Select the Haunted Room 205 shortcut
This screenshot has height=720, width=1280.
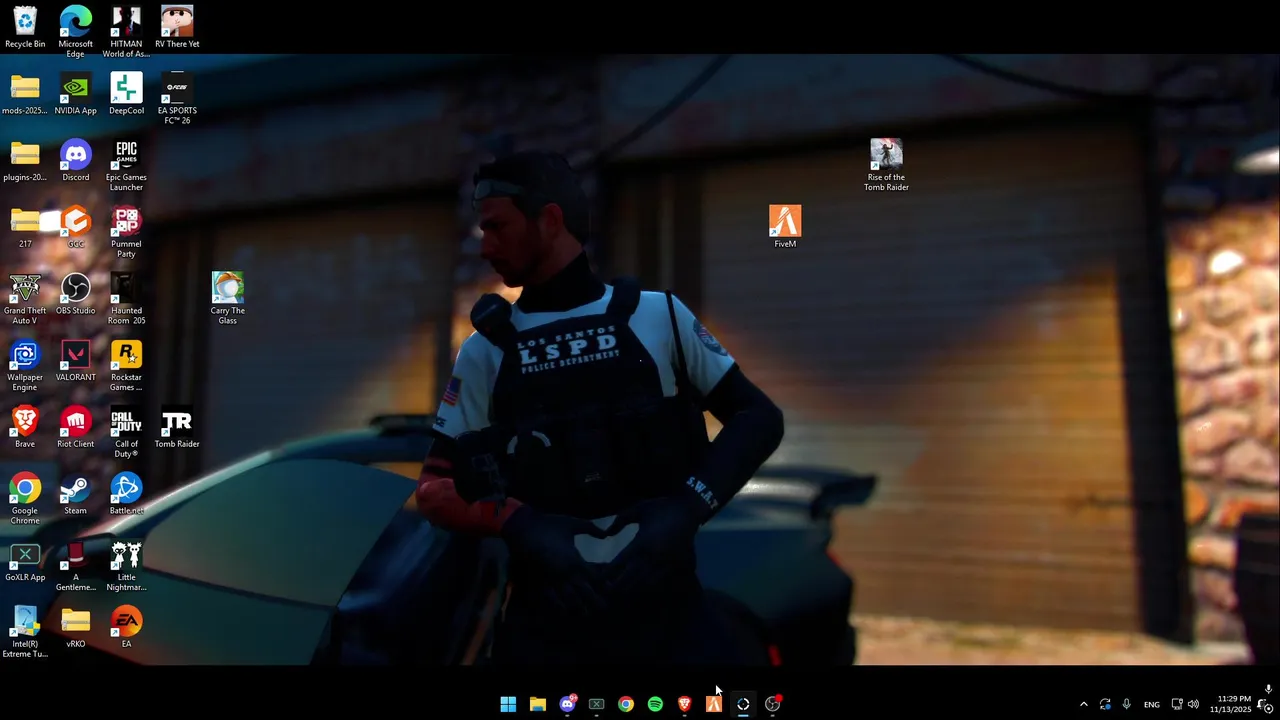[126, 299]
